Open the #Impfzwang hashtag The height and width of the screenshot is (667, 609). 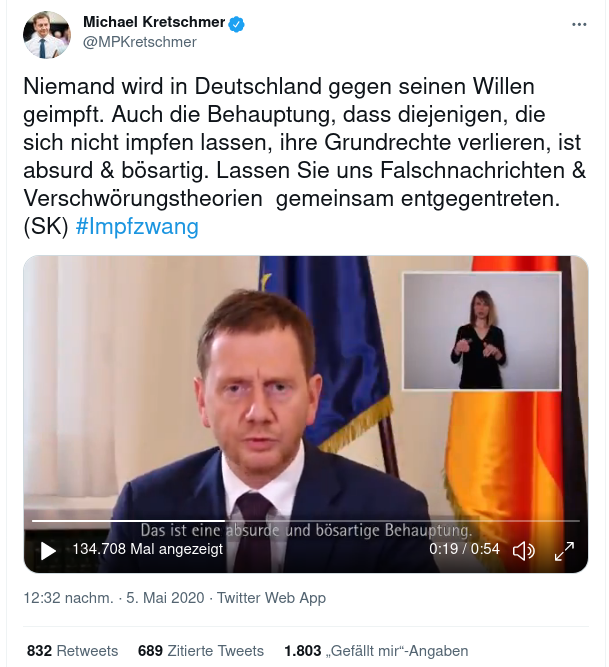tap(137, 226)
